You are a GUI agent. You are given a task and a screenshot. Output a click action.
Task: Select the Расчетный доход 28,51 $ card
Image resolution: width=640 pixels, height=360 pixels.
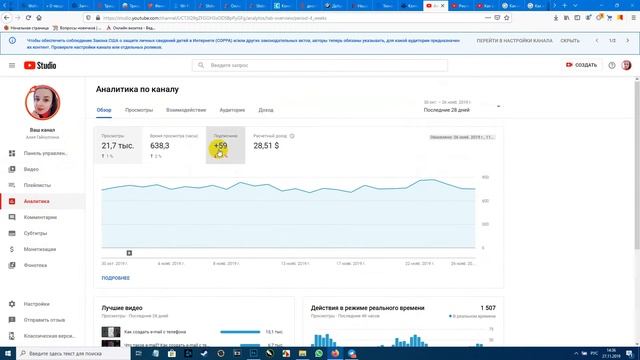pos(273,145)
